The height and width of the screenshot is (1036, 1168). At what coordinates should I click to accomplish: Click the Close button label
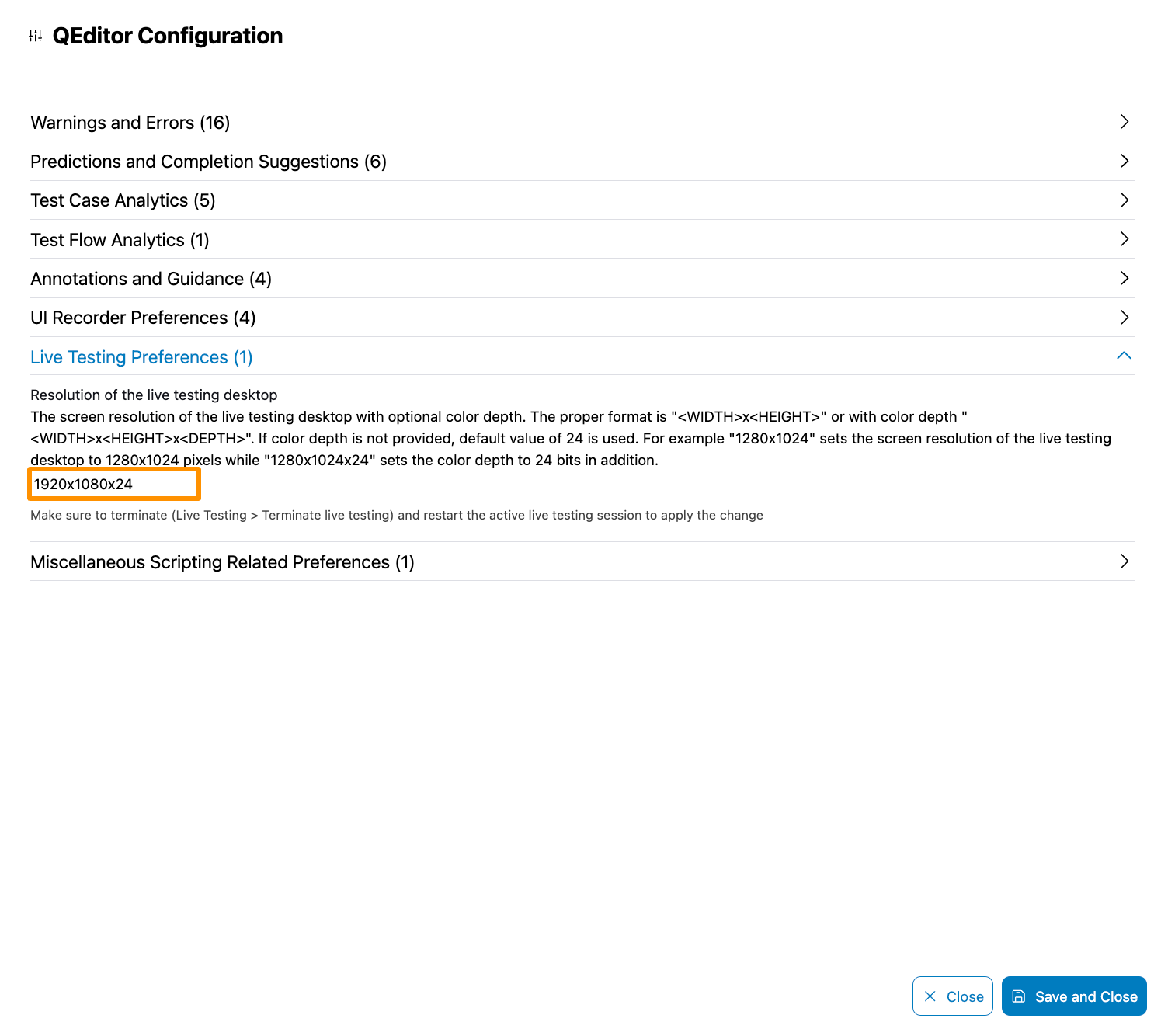point(965,996)
